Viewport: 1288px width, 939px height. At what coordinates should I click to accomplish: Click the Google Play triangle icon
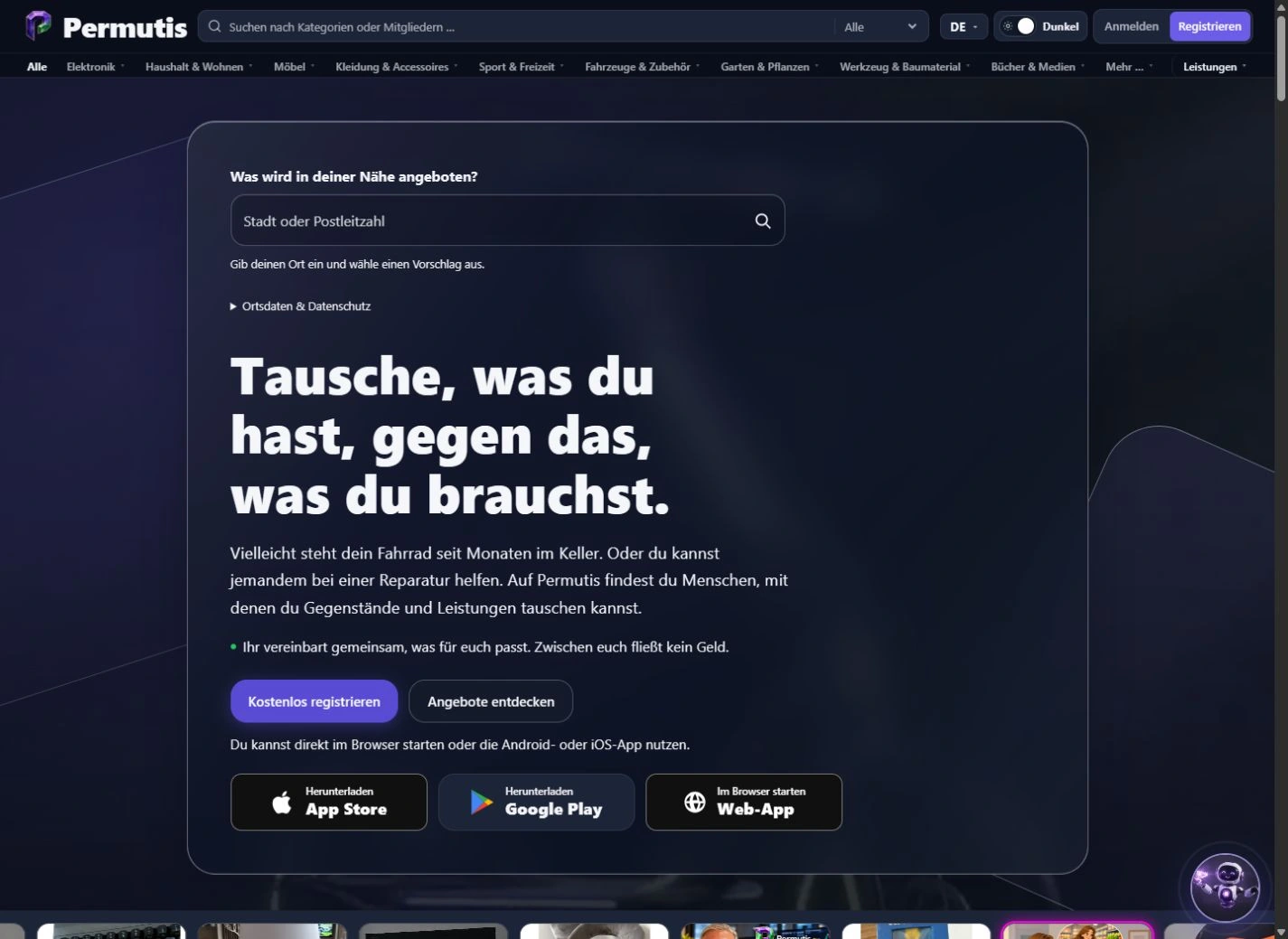point(481,802)
